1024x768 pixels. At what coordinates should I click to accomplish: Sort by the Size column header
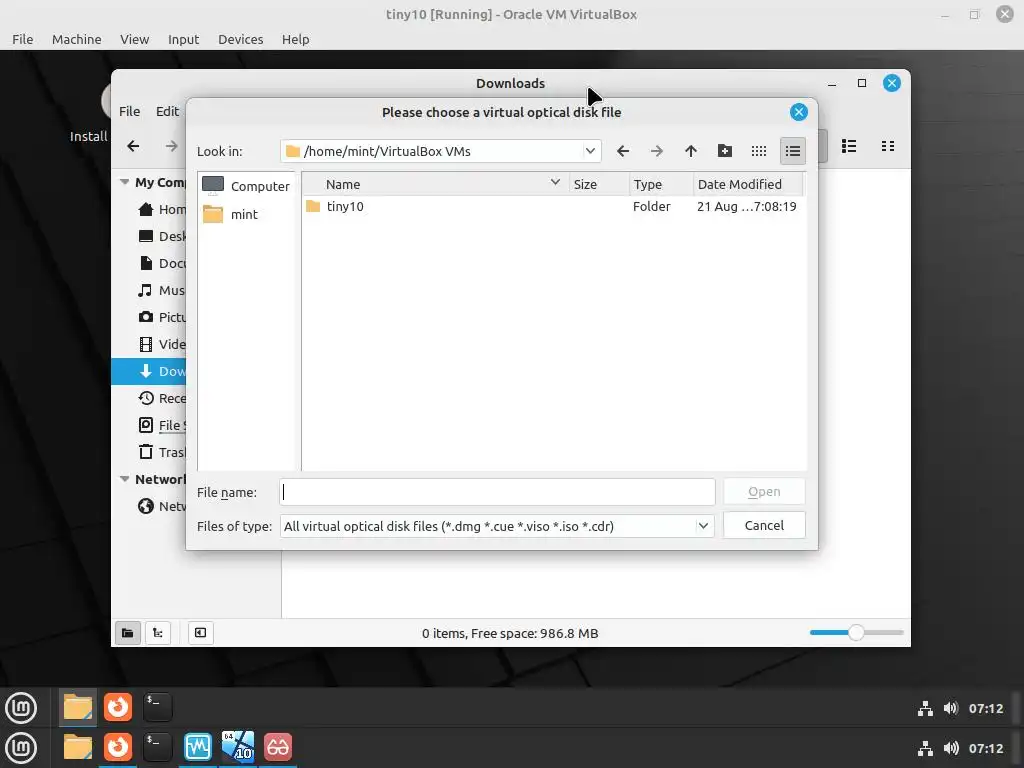click(x=598, y=184)
